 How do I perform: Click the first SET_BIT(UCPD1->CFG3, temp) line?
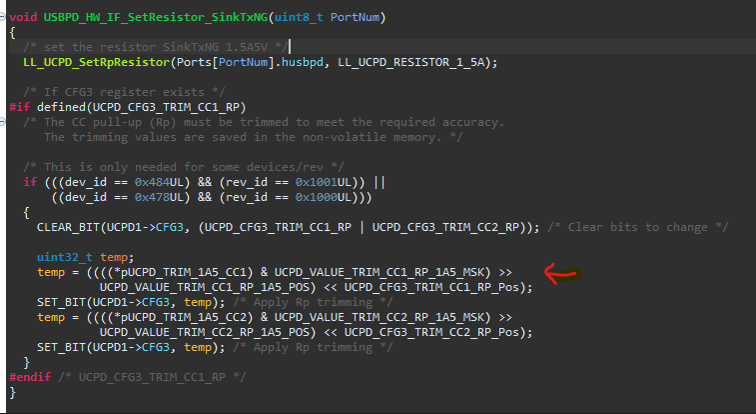coord(131,302)
